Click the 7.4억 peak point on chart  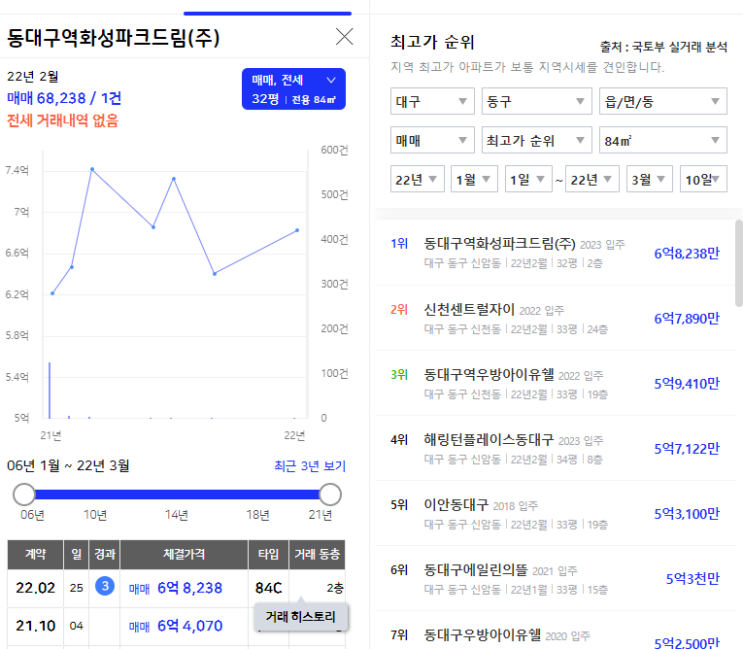coord(92,169)
